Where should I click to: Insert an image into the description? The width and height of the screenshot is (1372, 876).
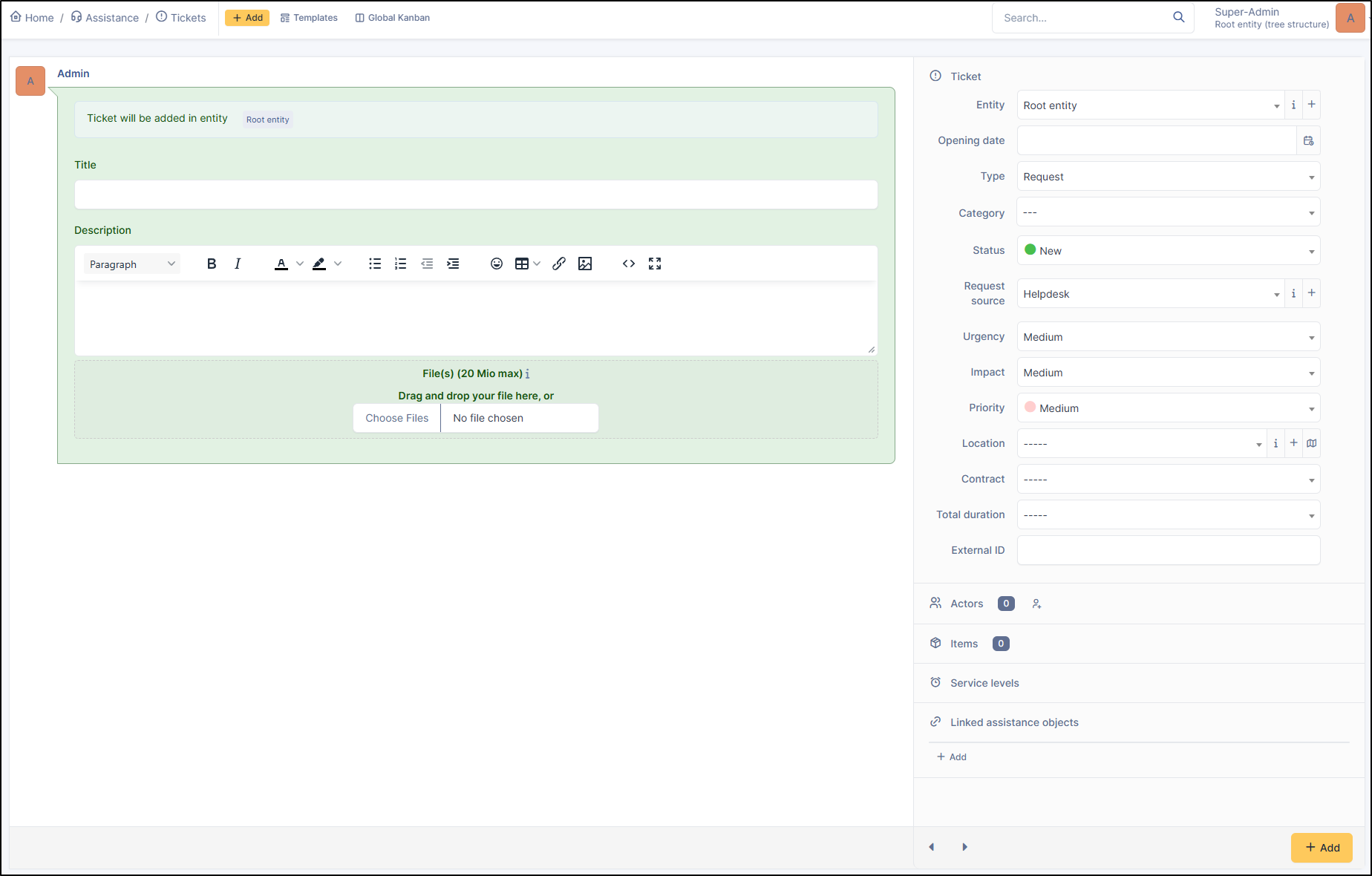tap(585, 264)
